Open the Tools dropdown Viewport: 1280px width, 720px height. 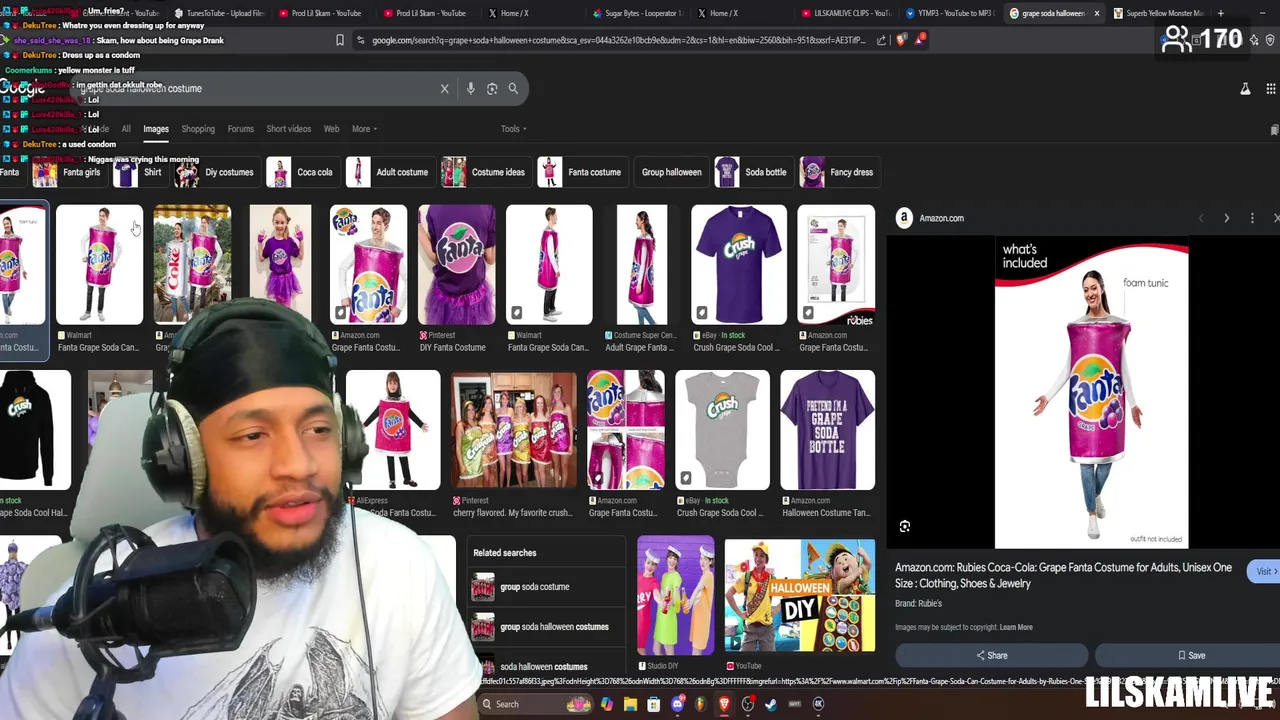tap(513, 129)
